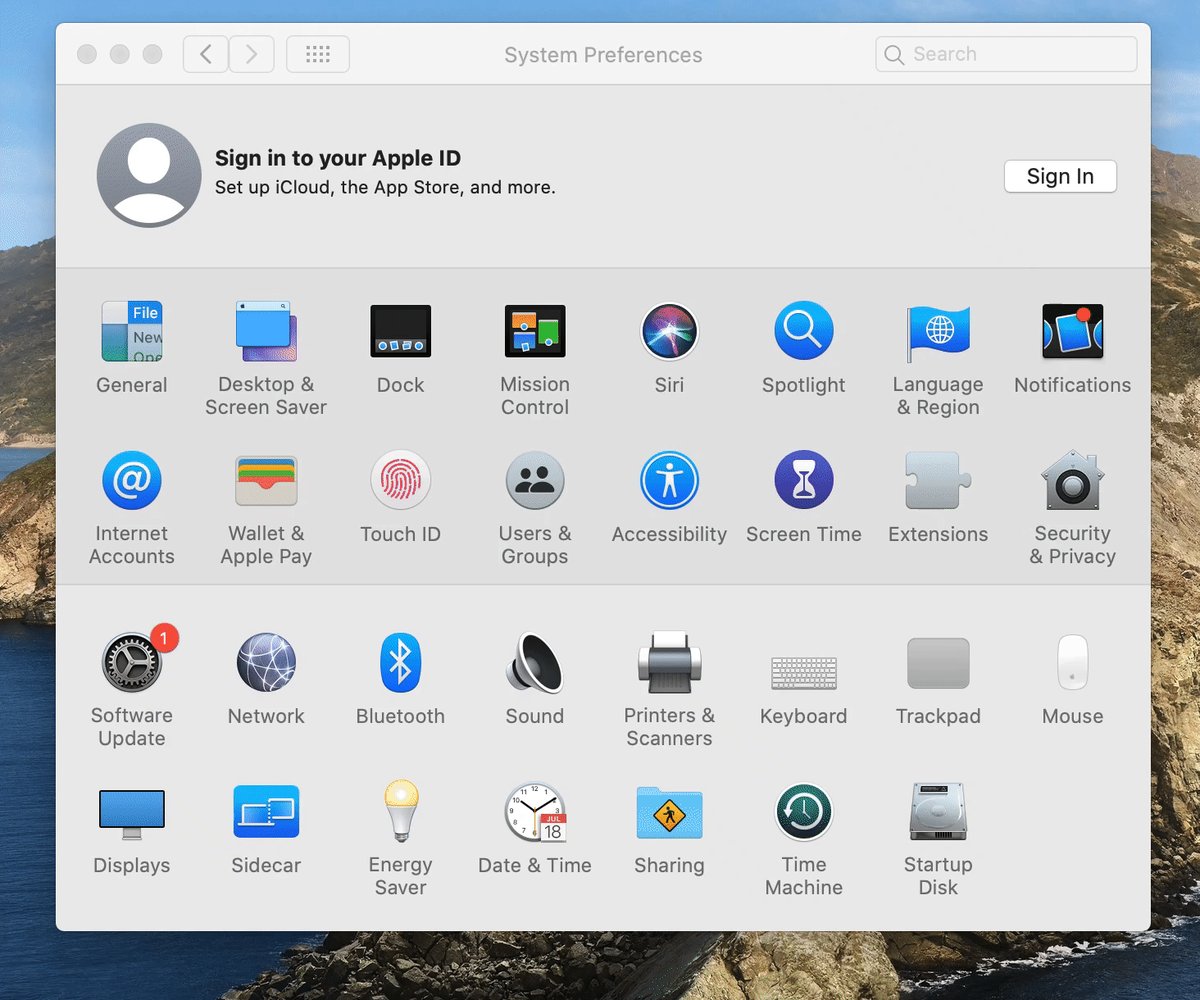This screenshot has height=1000, width=1200.
Task: Click 'Sign in to your Apple ID' heading
Action: (338, 158)
